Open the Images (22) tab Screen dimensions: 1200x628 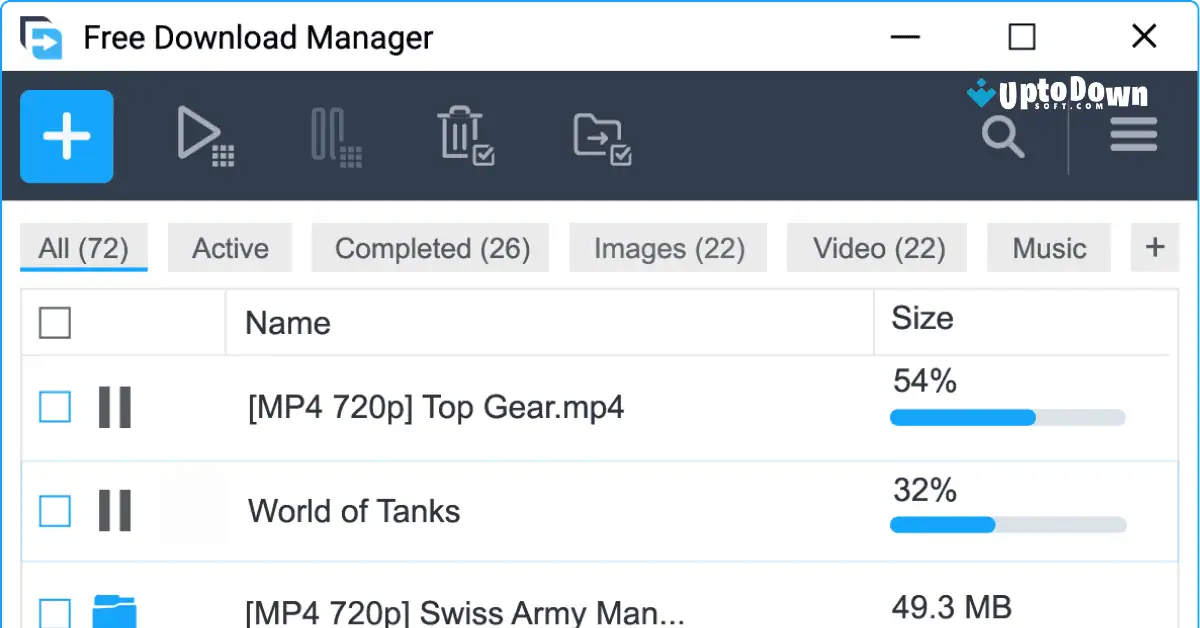667,247
